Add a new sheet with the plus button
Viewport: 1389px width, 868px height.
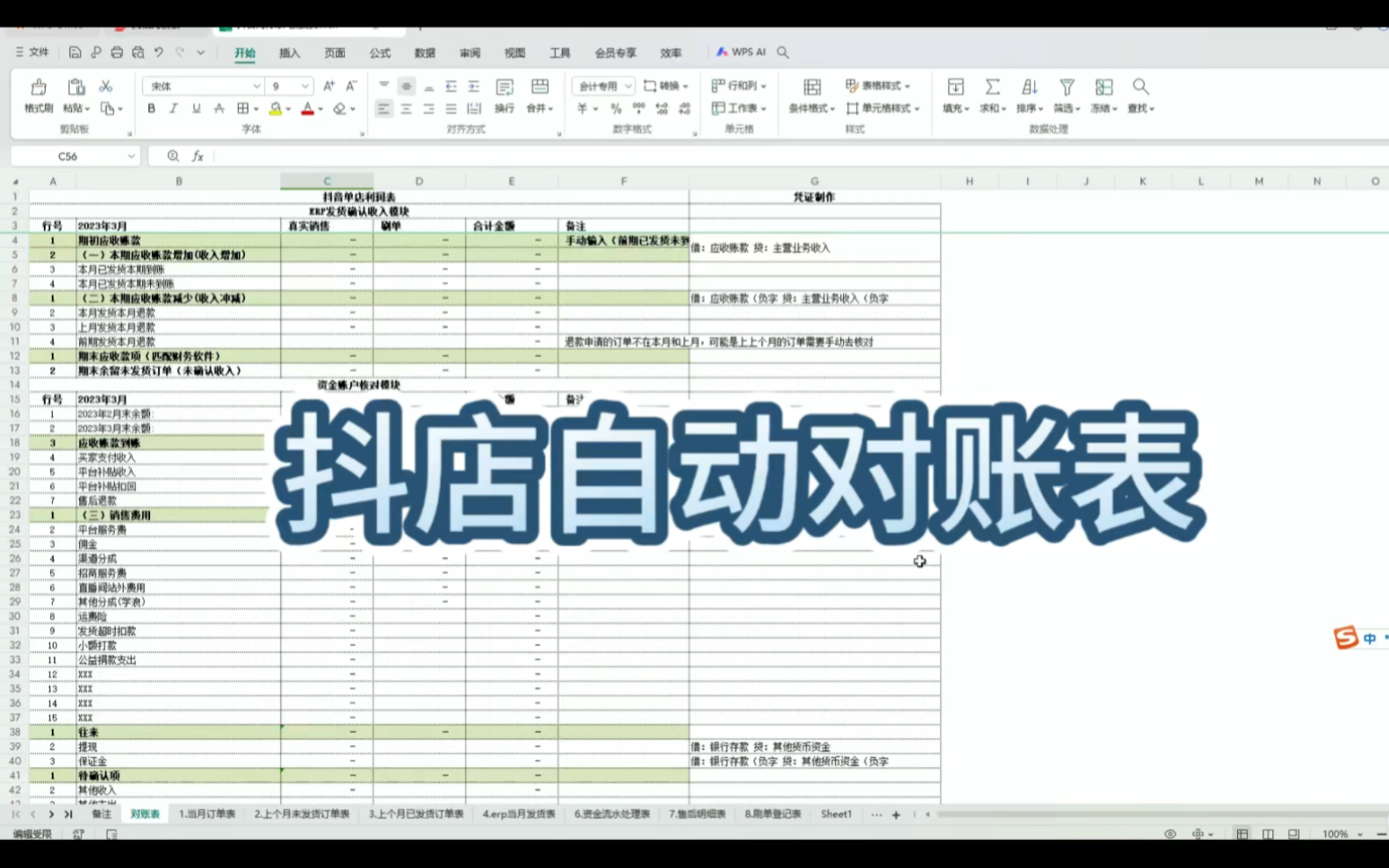click(x=896, y=815)
